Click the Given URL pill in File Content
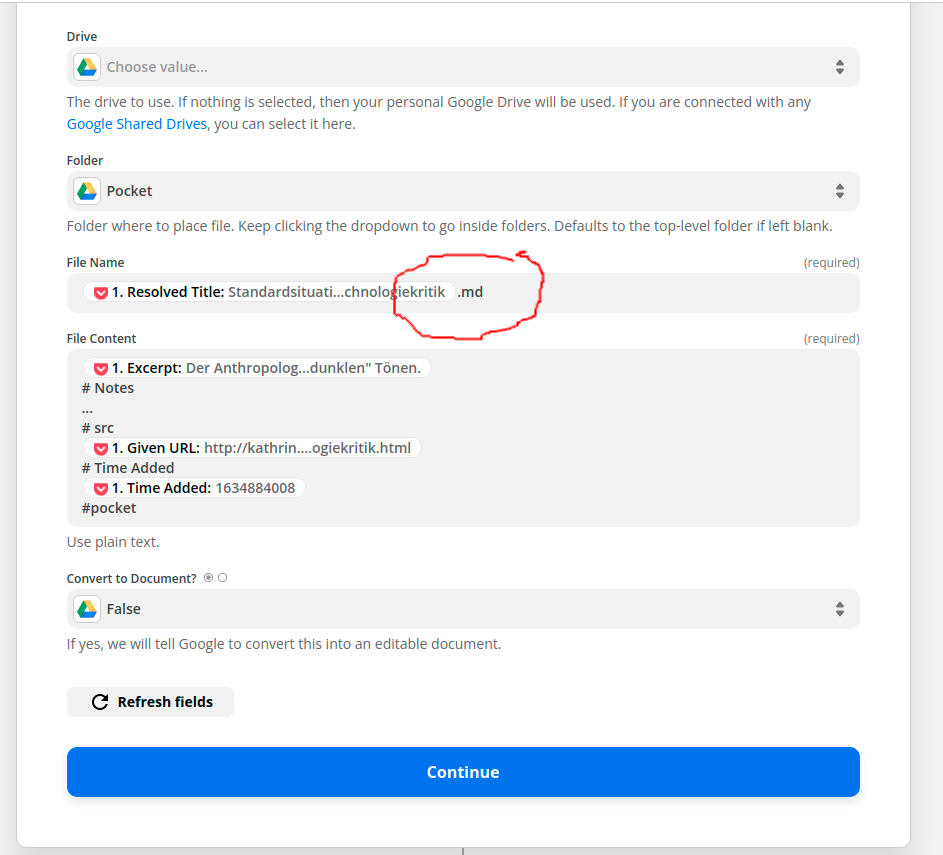This screenshot has width=943, height=855. (252, 448)
